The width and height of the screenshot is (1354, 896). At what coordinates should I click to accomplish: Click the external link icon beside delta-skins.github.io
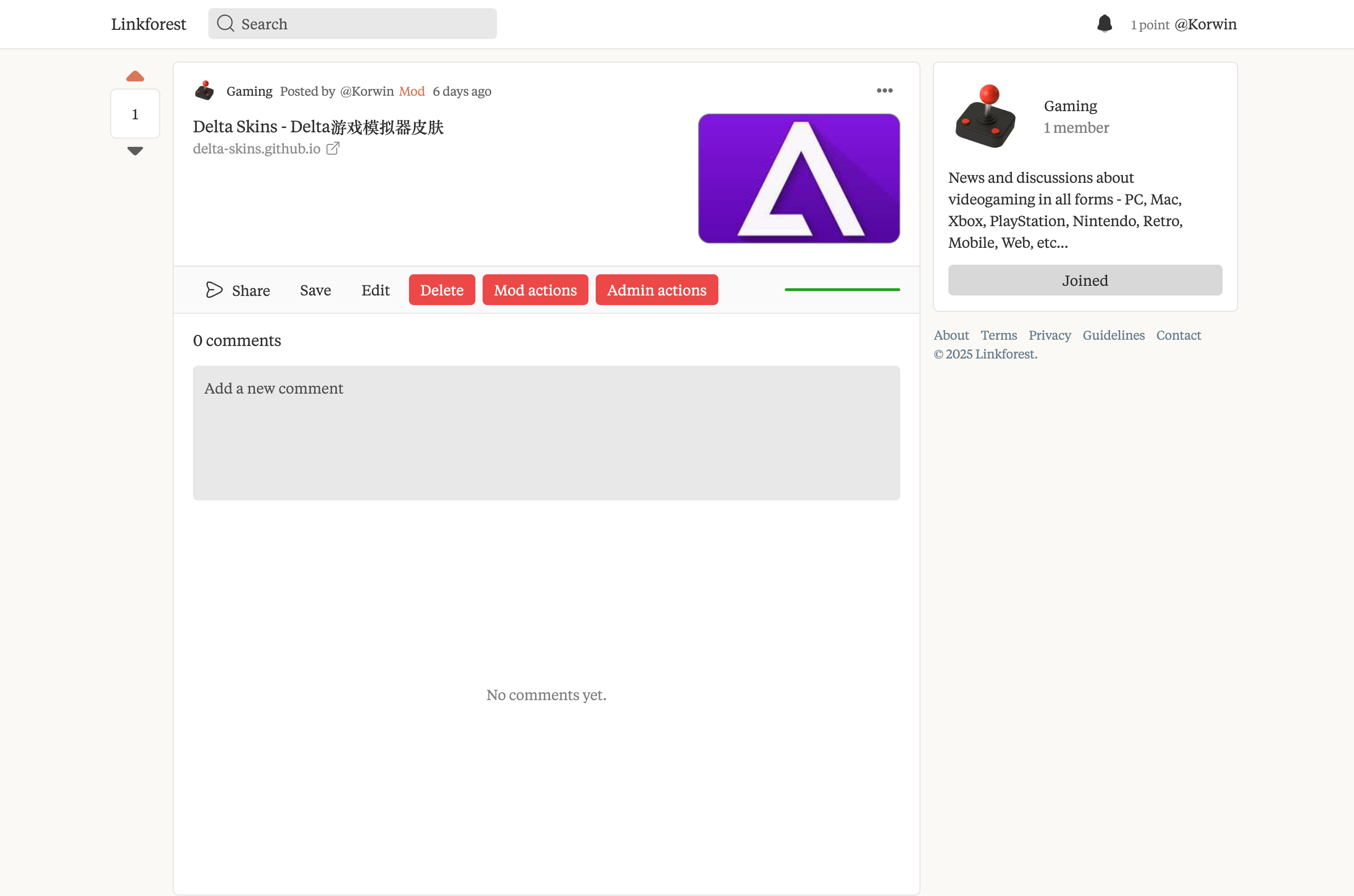(333, 149)
